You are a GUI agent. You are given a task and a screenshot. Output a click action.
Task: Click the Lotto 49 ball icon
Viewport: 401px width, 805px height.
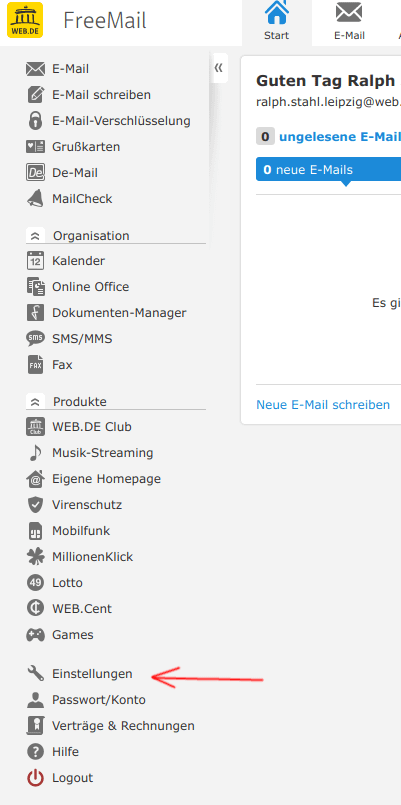[35, 583]
